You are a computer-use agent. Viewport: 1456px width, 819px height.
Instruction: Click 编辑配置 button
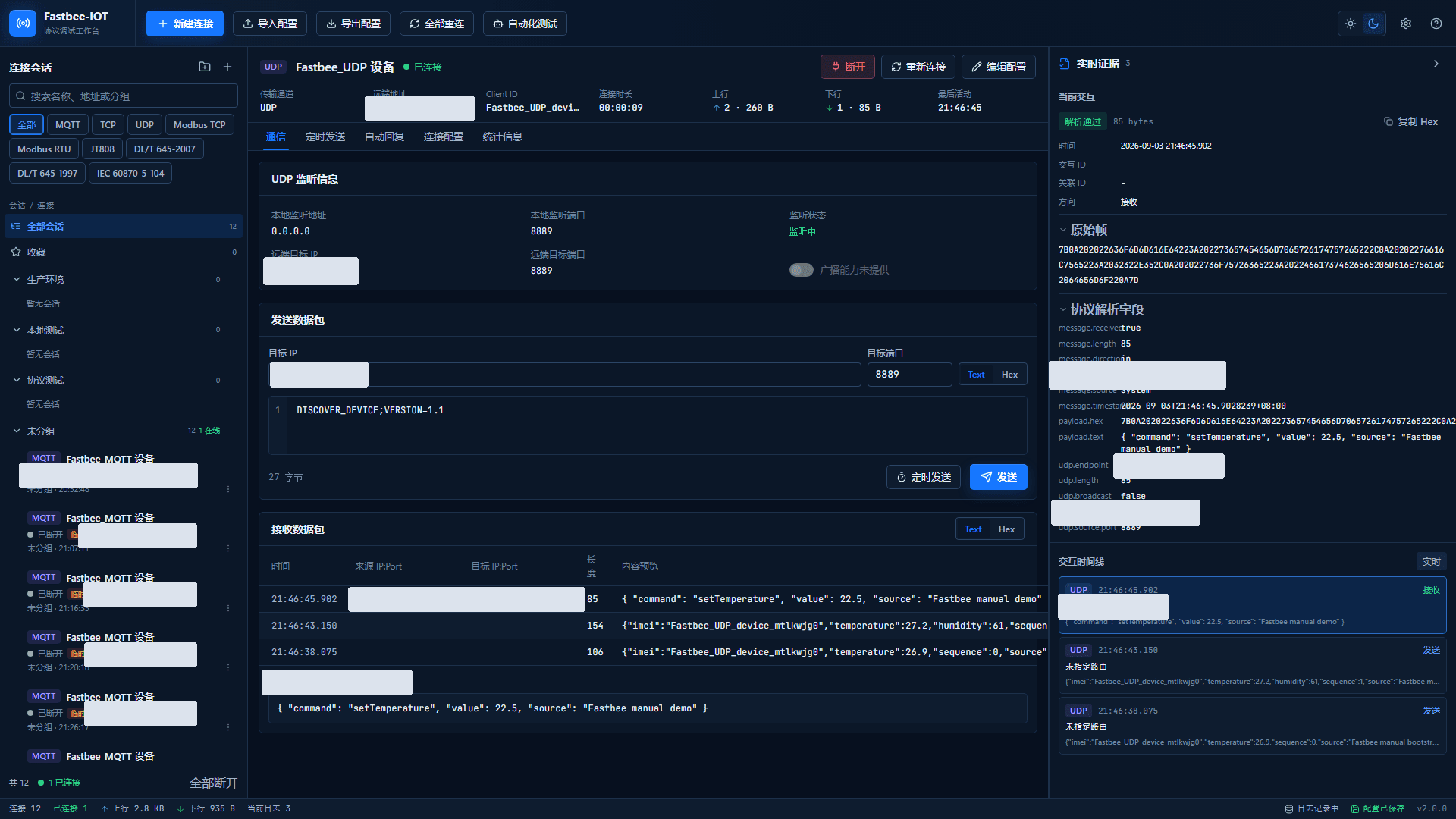coord(998,67)
